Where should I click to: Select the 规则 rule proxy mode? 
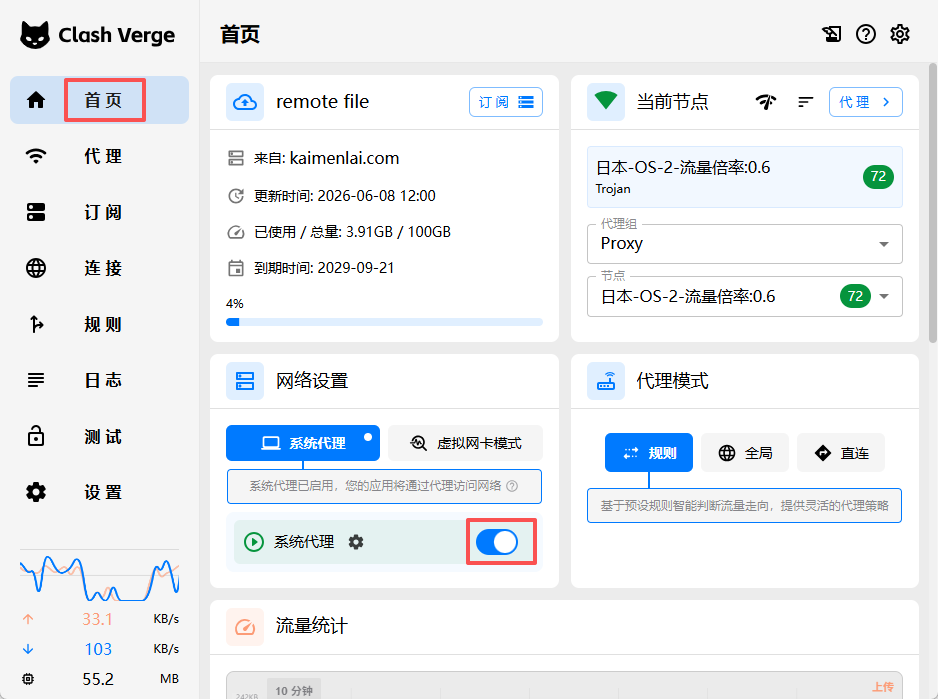coord(649,452)
